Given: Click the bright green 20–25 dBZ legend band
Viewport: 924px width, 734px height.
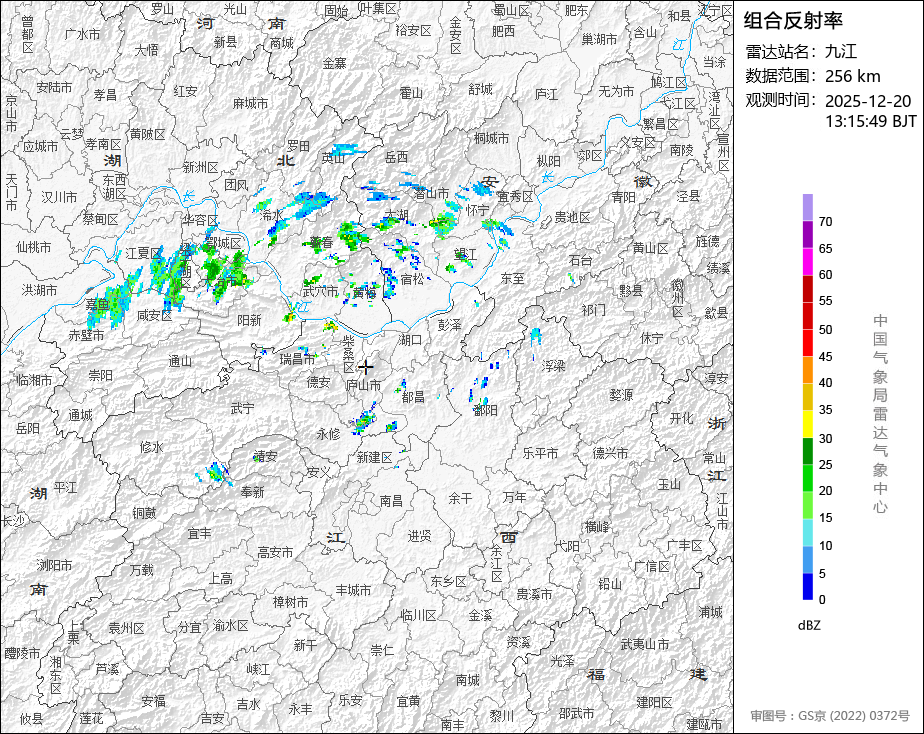Looking at the screenshot, I should coord(807,478).
